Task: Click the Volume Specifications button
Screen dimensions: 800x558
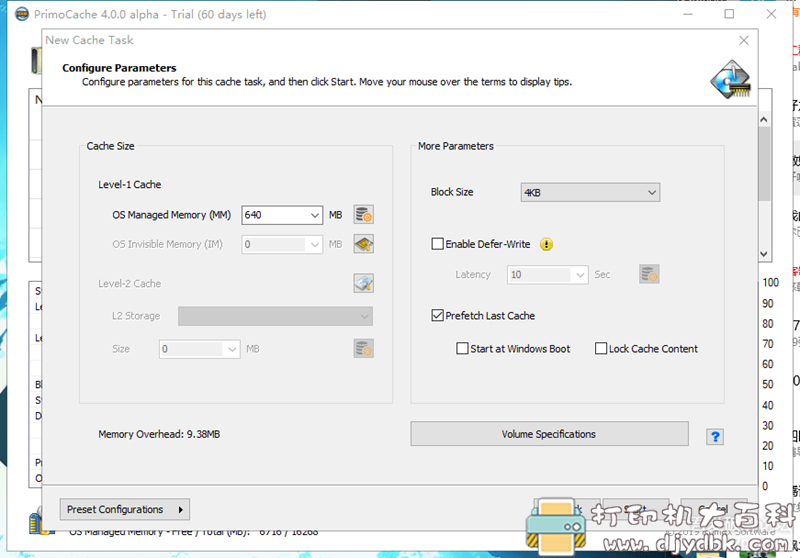Action: click(x=549, y=434)
